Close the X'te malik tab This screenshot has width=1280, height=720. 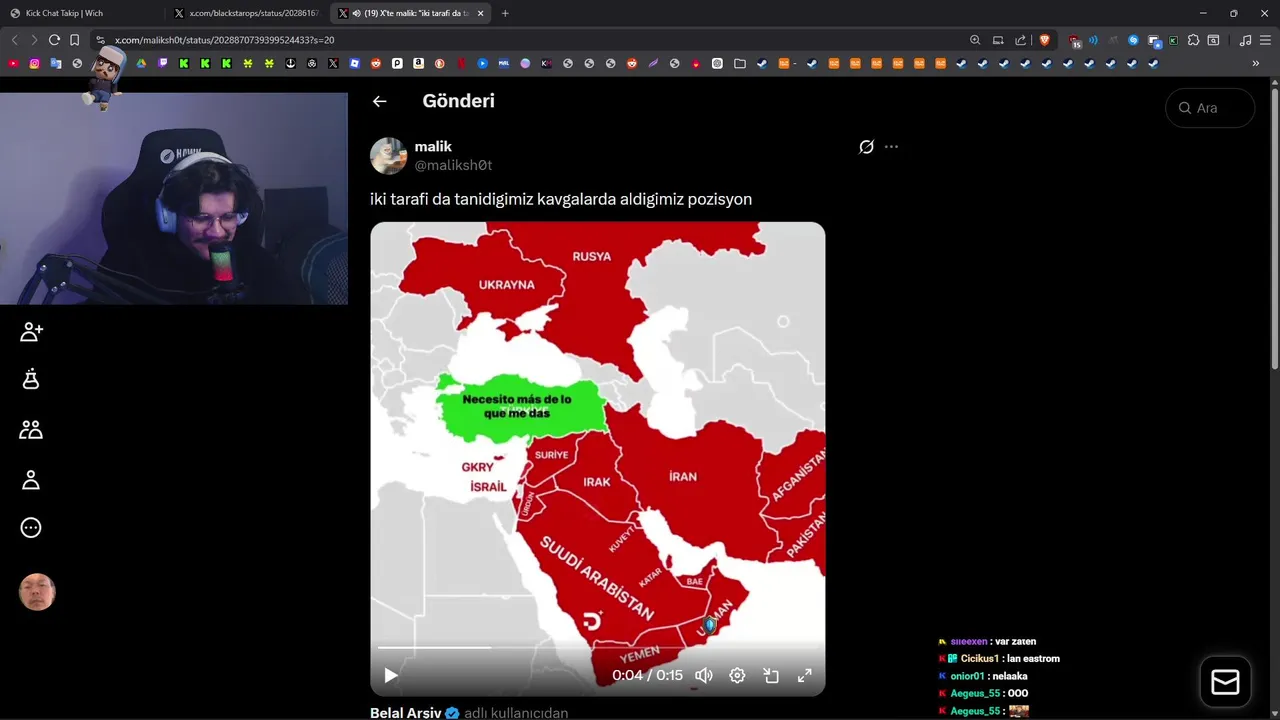481,13
